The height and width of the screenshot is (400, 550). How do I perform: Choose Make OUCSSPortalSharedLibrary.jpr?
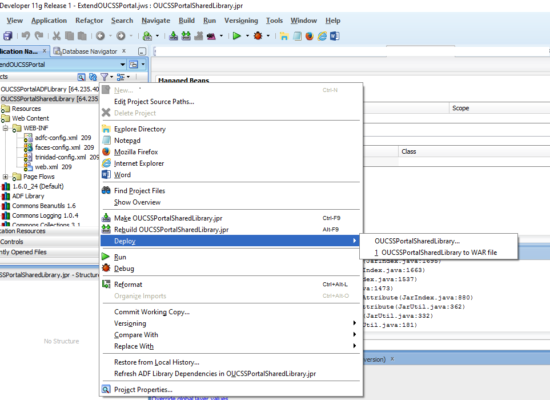(168, 218)
